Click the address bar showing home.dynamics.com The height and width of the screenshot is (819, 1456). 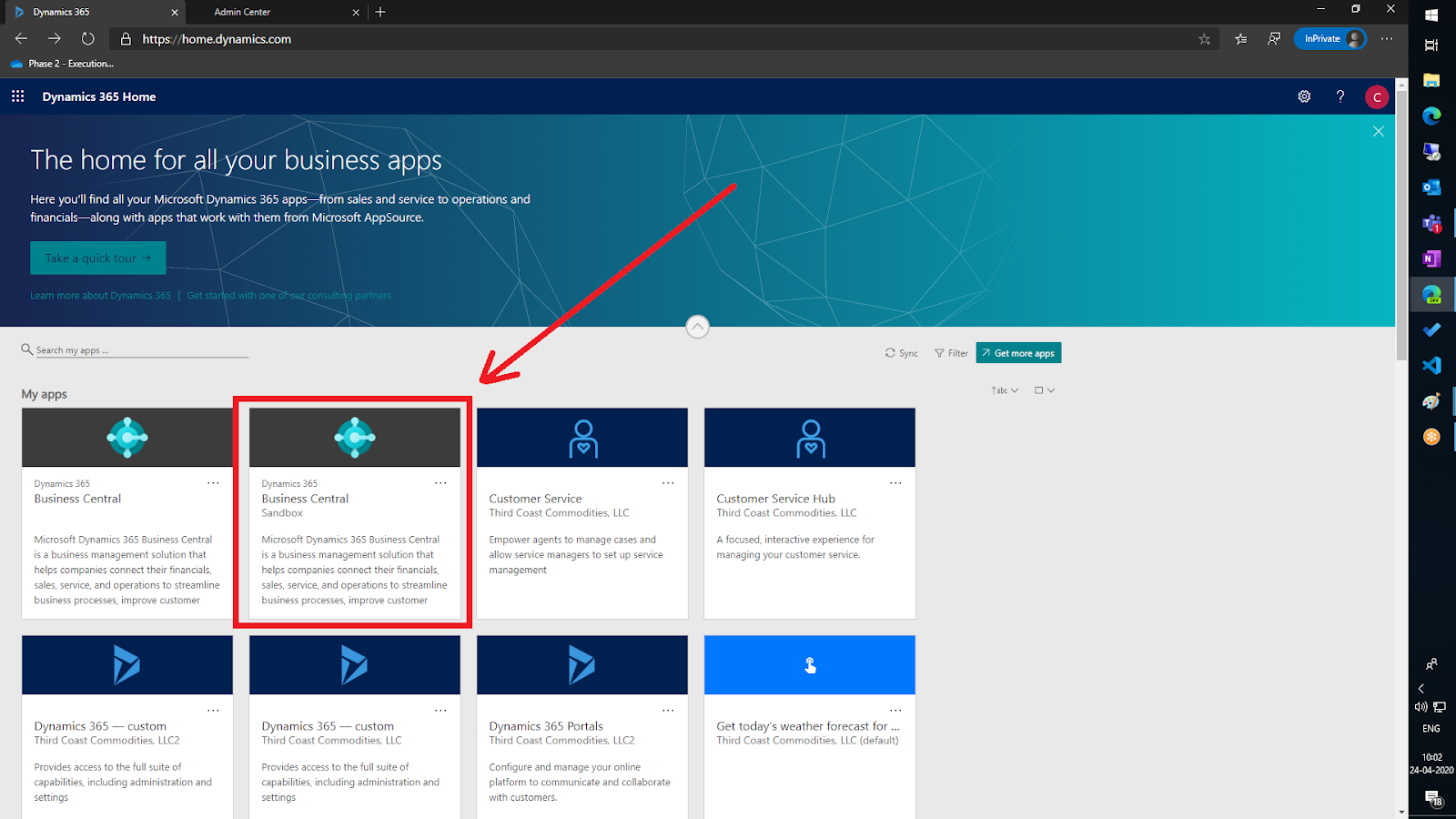(664, 39)
